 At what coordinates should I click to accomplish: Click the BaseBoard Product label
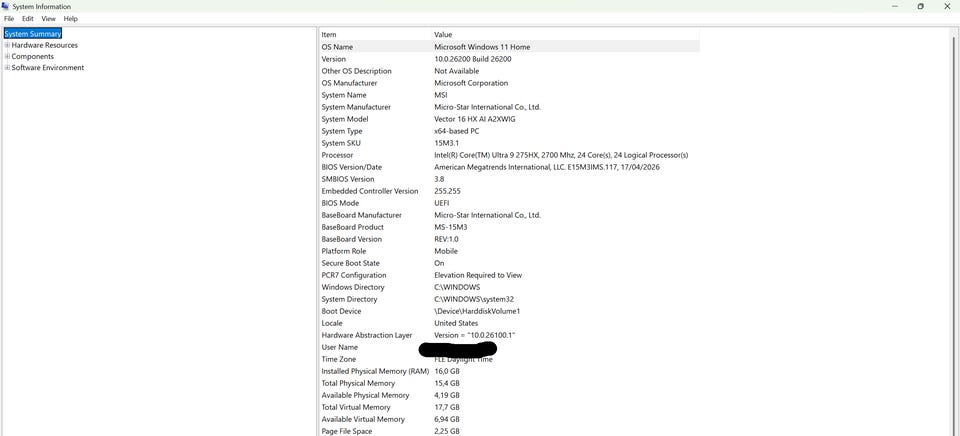pos(353,227)
